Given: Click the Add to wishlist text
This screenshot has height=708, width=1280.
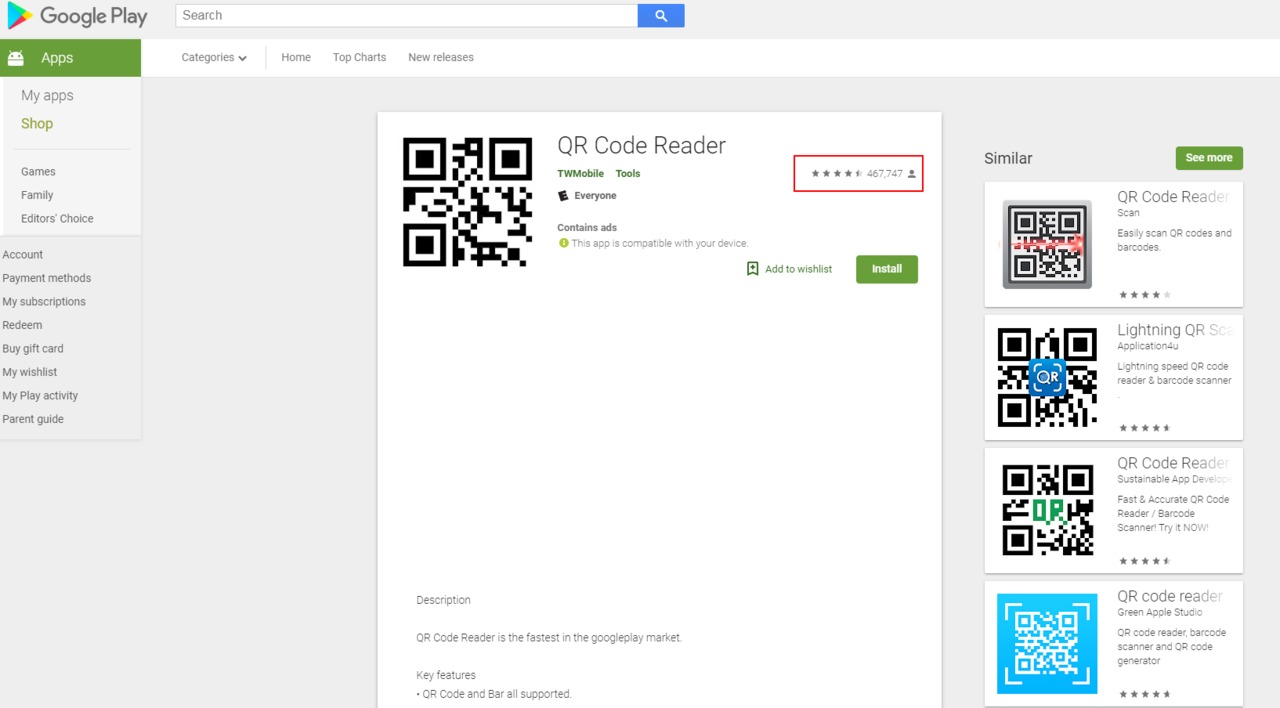Looking at the screenshot, I should 798,269.
